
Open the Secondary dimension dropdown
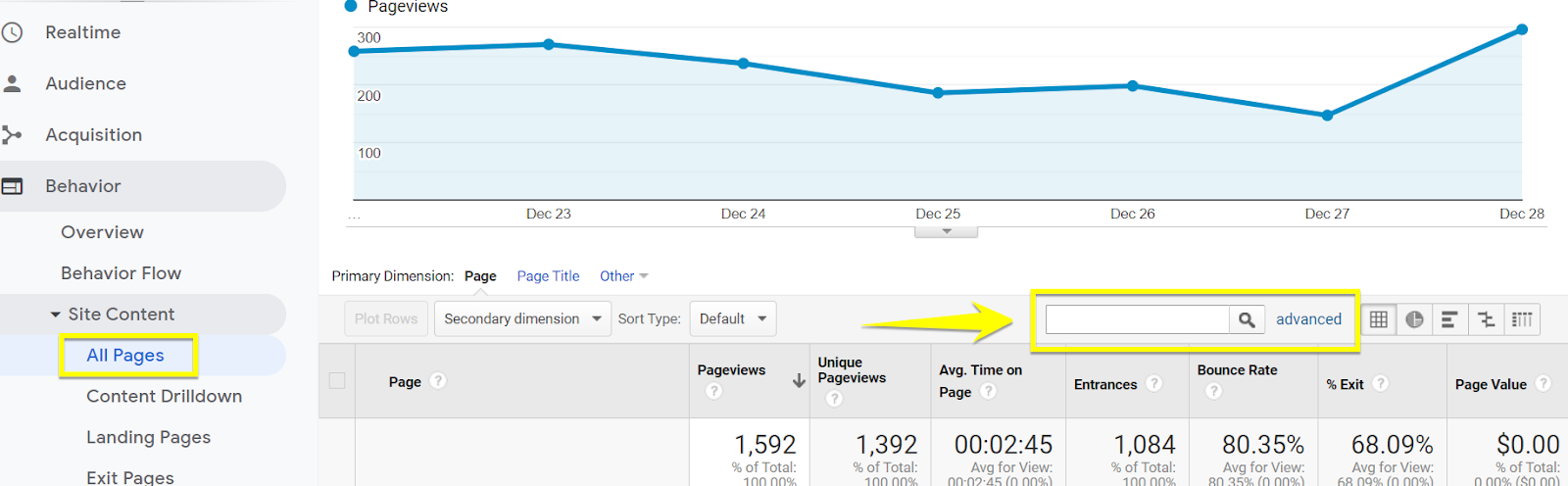point(522,319)
